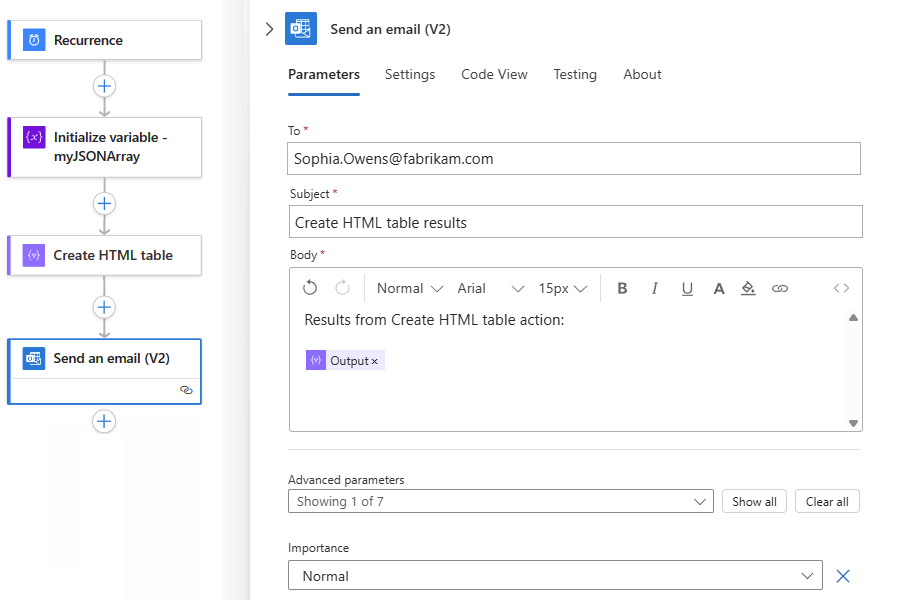Toggle bold formatting in the Body editor

pyautogui.click(x=622, y=288)
